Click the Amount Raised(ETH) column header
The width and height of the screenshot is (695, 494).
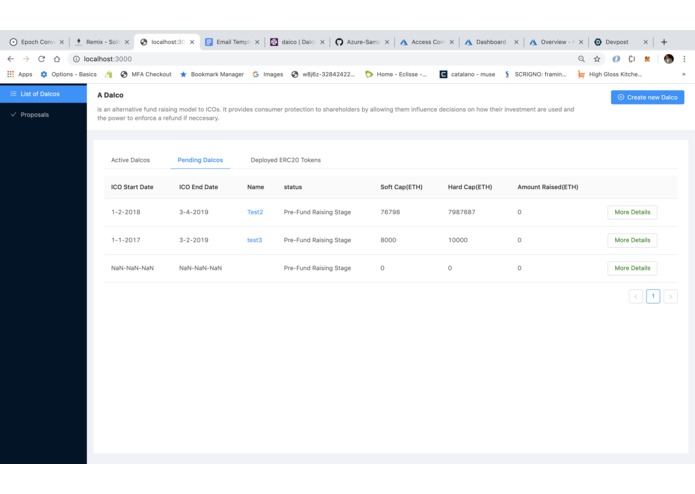click(x=548, y=187)
